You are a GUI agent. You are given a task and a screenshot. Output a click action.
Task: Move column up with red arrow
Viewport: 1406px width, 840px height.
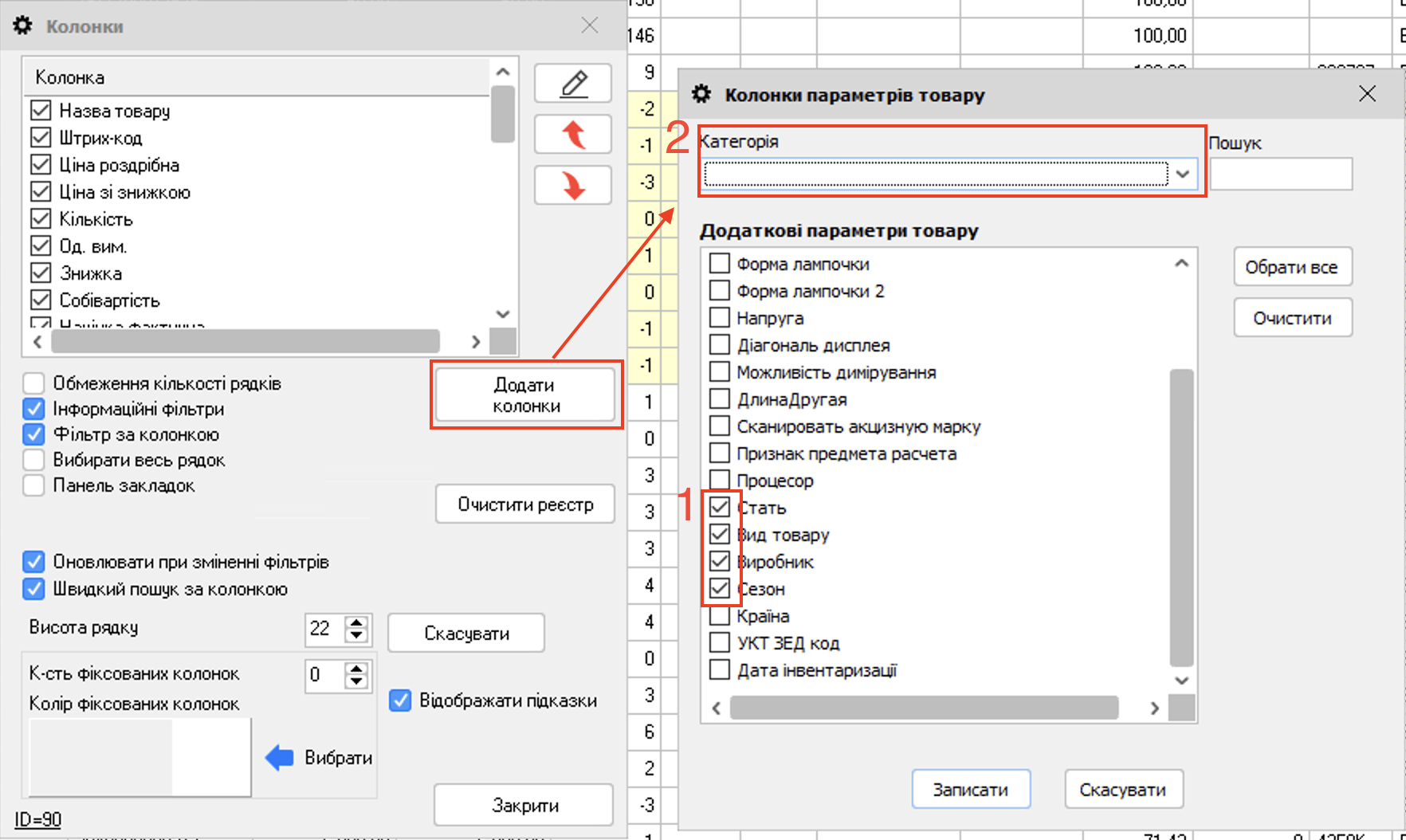pyautogui.click(x=572, y=134)
